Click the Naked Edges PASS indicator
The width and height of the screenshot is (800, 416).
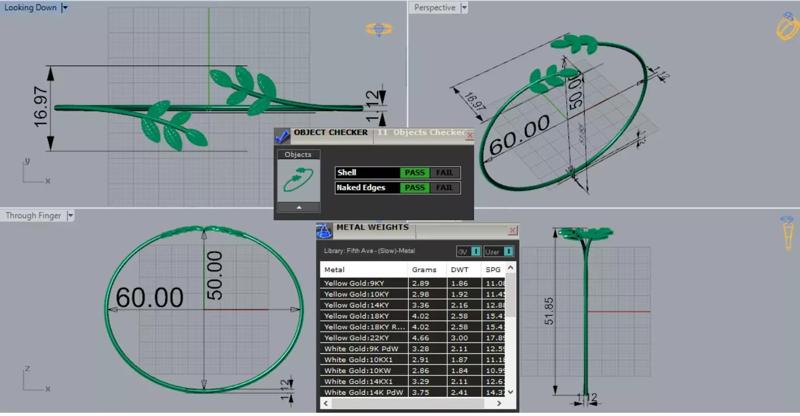click(414, 188)
